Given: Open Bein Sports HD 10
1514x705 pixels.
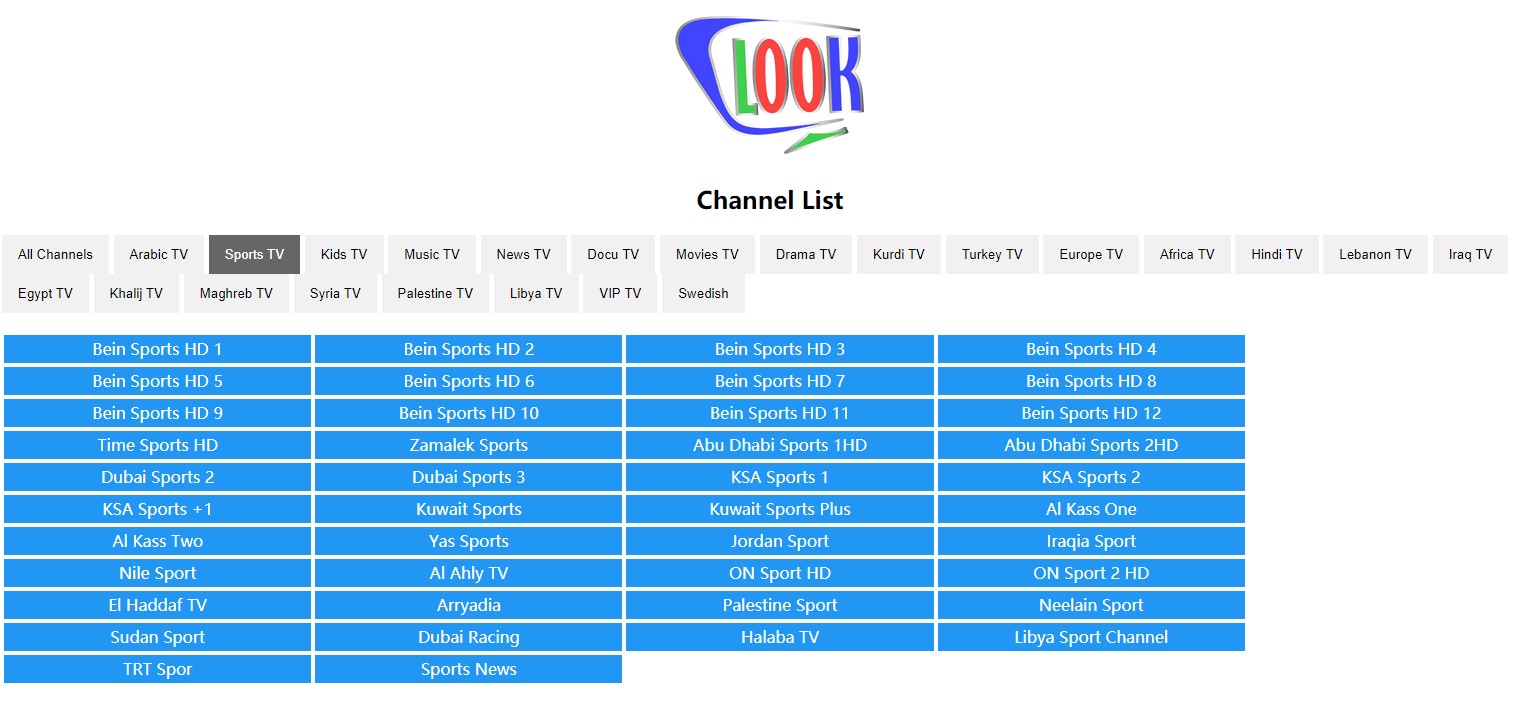Looking at the screenshot, I should [468, 413].
